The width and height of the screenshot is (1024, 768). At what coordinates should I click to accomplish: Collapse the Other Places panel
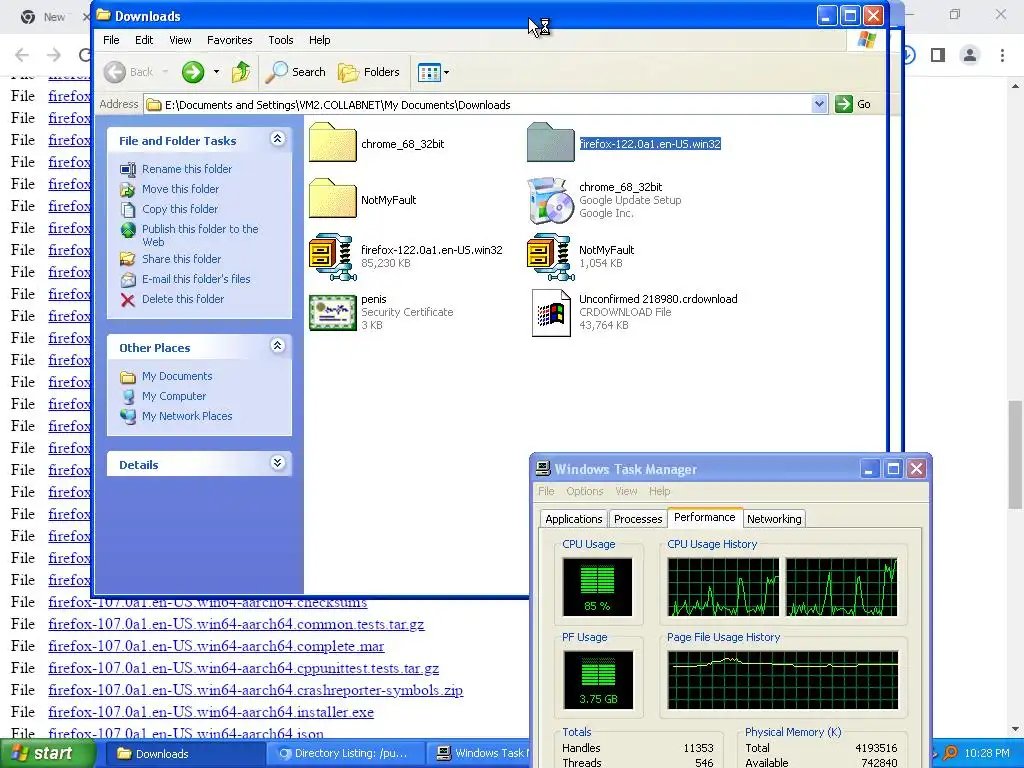(278, 345)
